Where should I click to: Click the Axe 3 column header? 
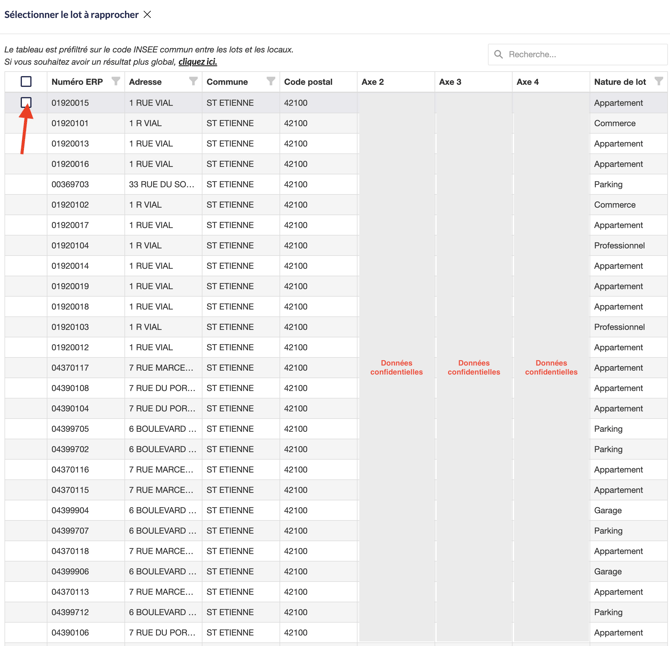450,82
